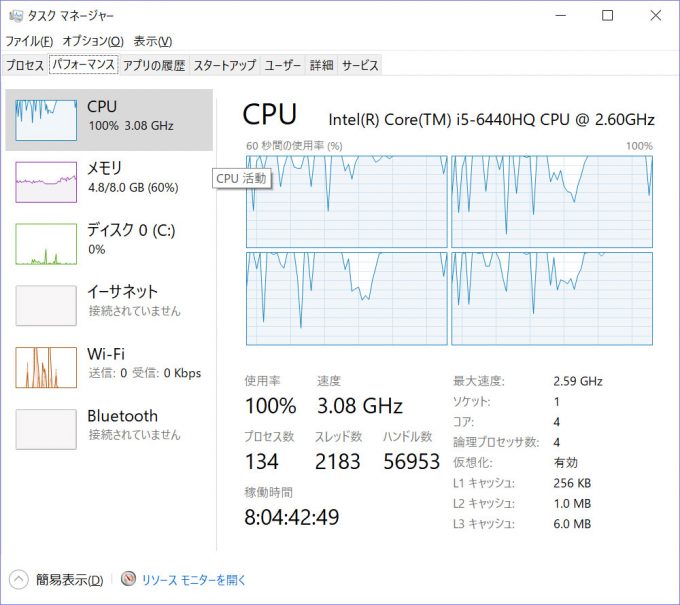Open resource monitor link
The width and height of the screenshot is (680, 605).
193,580
